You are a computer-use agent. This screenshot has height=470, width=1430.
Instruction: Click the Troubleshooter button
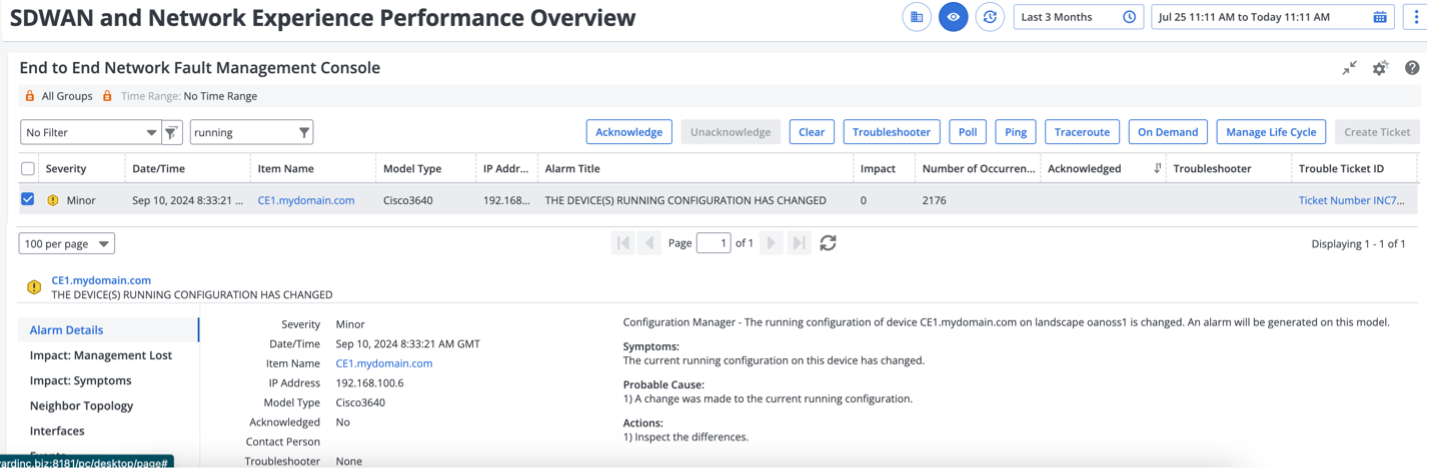(x=891, y=132)
